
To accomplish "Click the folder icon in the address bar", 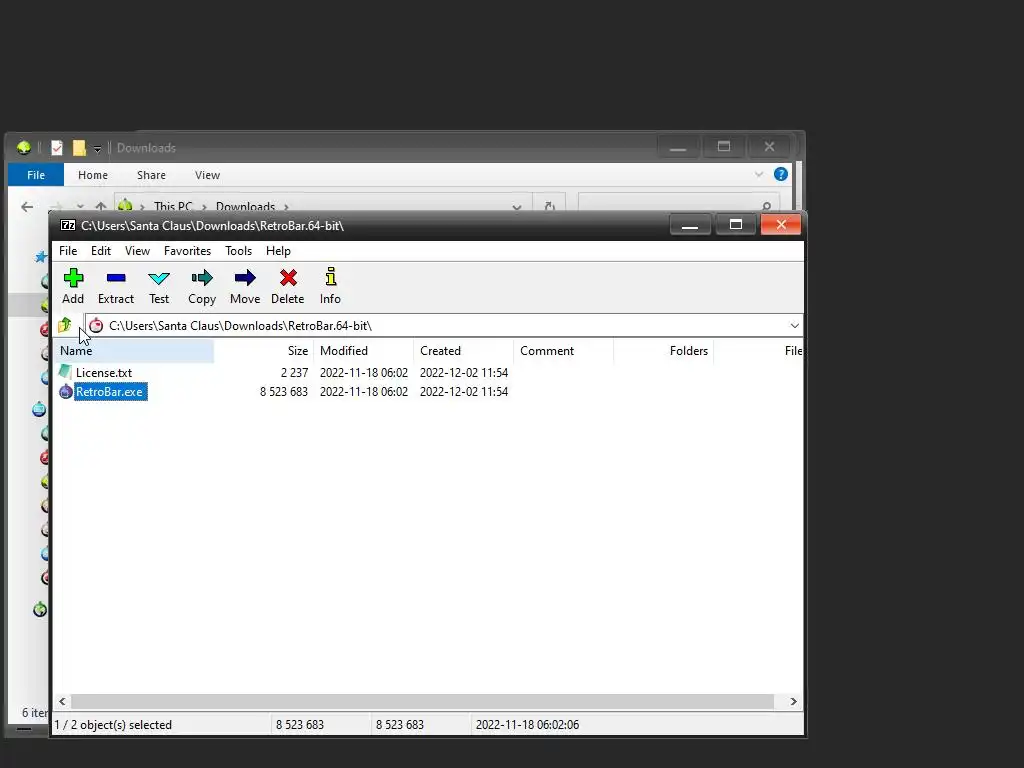I will click(x=96, y=325).
